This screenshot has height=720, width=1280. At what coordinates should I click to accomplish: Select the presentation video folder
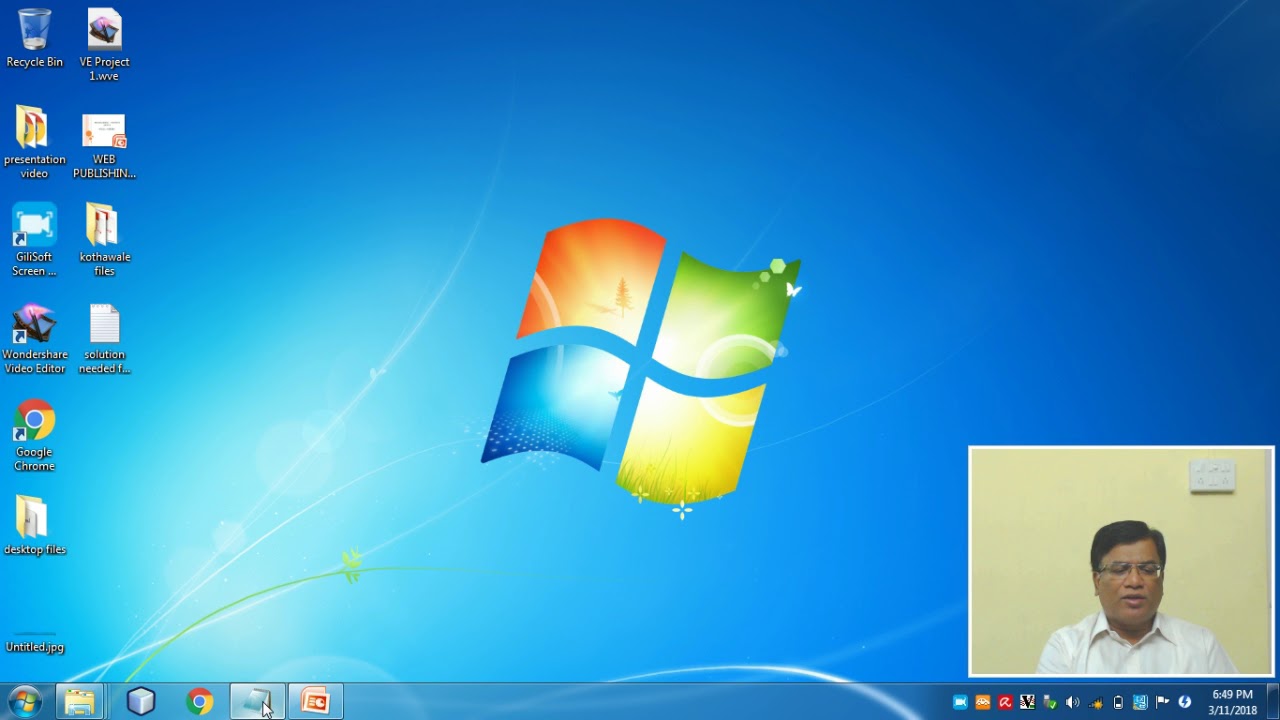pyautogui.click(x=34, y=142)
